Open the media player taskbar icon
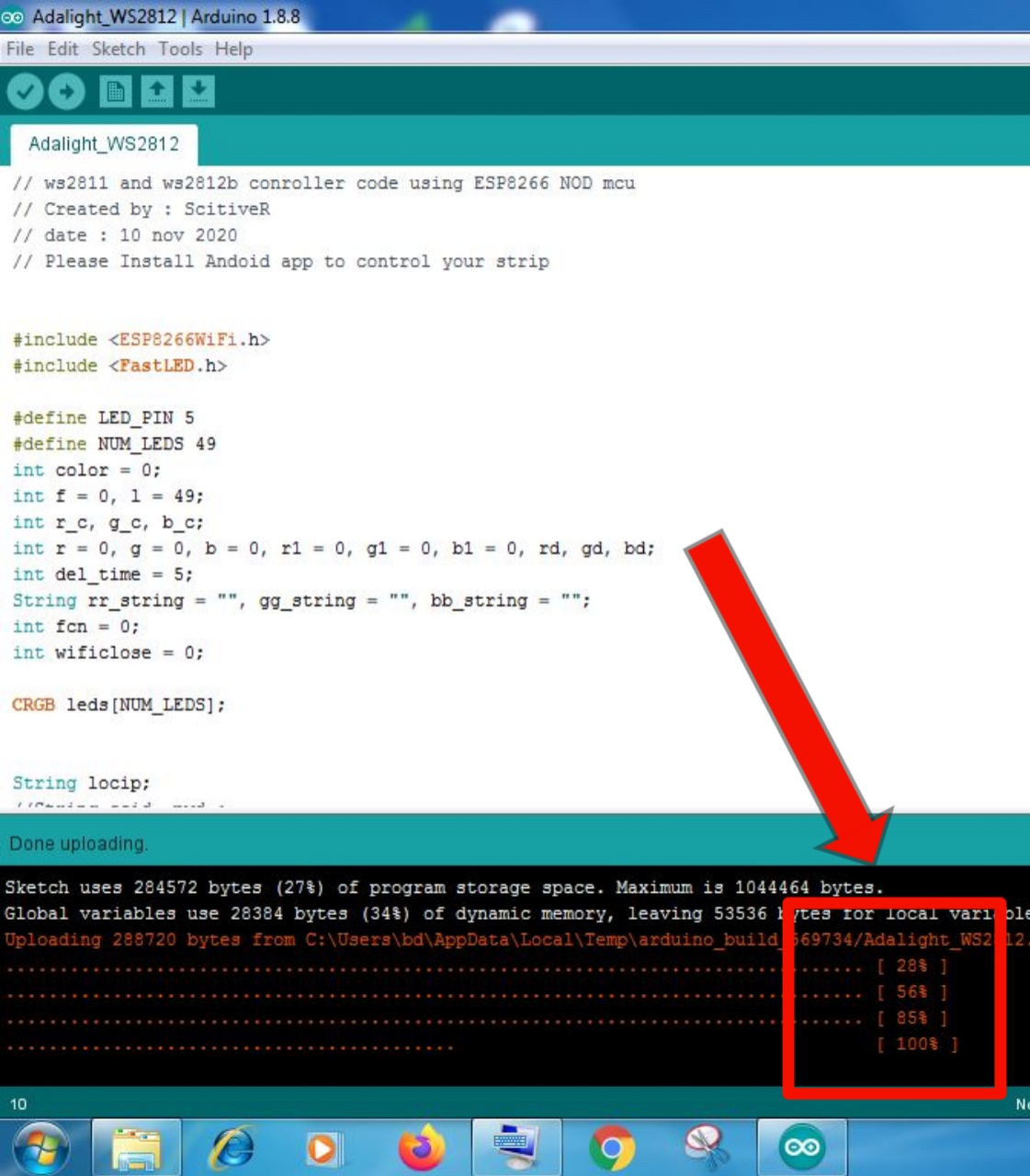1030x1176 pixels. [x=323, y=1148]
